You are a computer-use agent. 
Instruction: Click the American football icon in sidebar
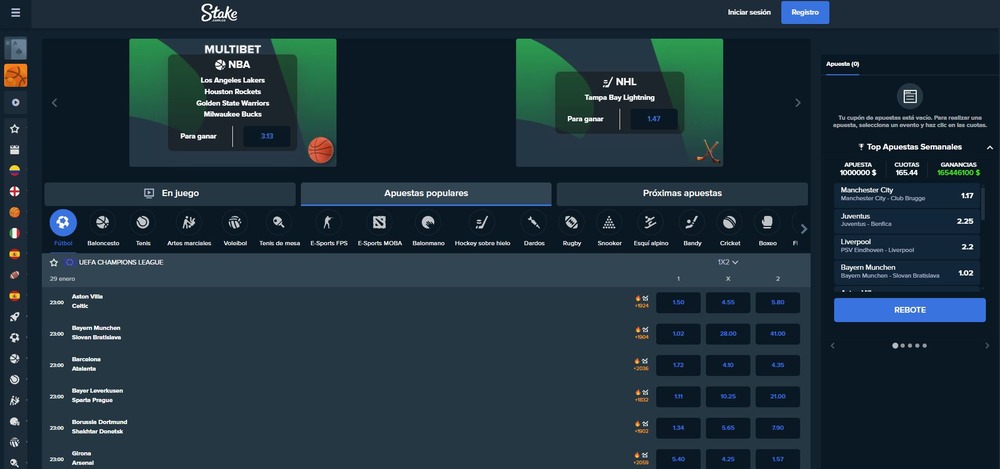pos(15,275)
